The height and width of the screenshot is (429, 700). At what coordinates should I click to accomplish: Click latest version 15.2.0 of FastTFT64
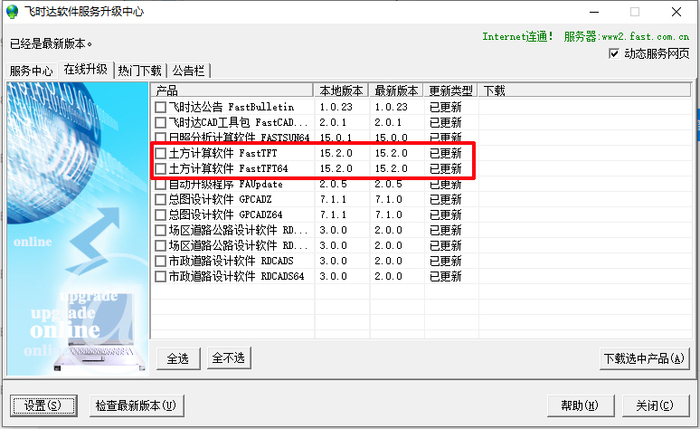pos(391,169)
